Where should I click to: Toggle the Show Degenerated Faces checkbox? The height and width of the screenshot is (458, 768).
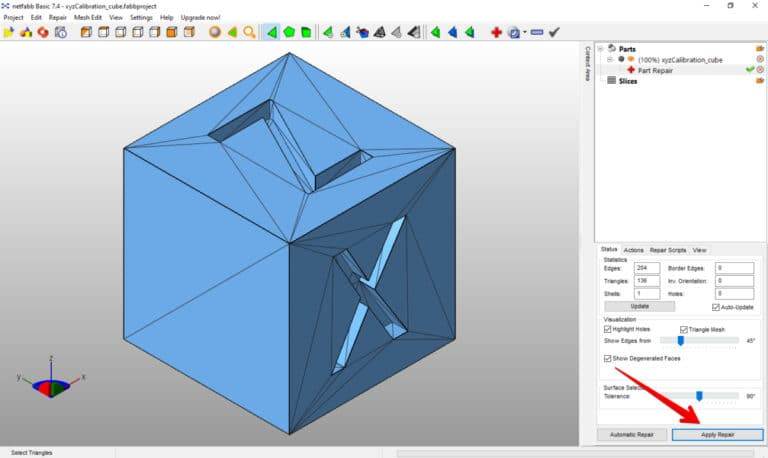[x=607, y=359]
